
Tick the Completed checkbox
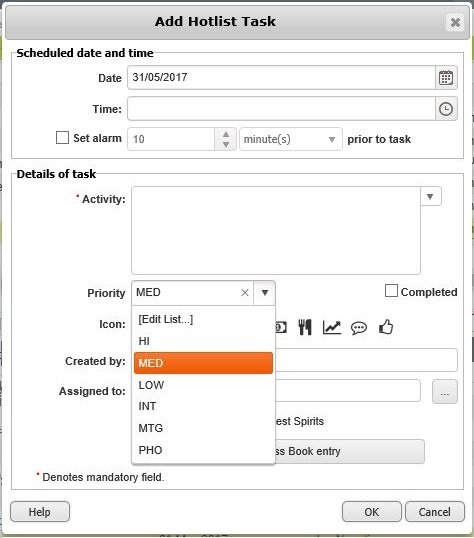391,291
